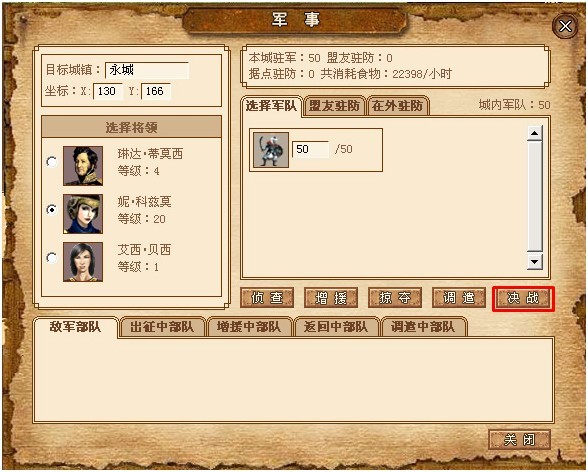Open the 出征中部队 tab
This screenshot has width=588, height=472.
pos(162,327)
